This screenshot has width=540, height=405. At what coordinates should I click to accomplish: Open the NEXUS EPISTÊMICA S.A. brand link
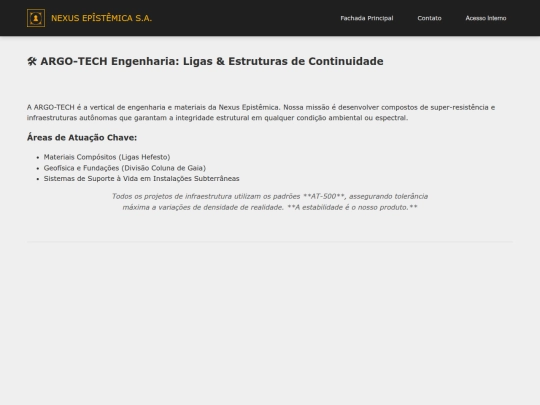89,18
